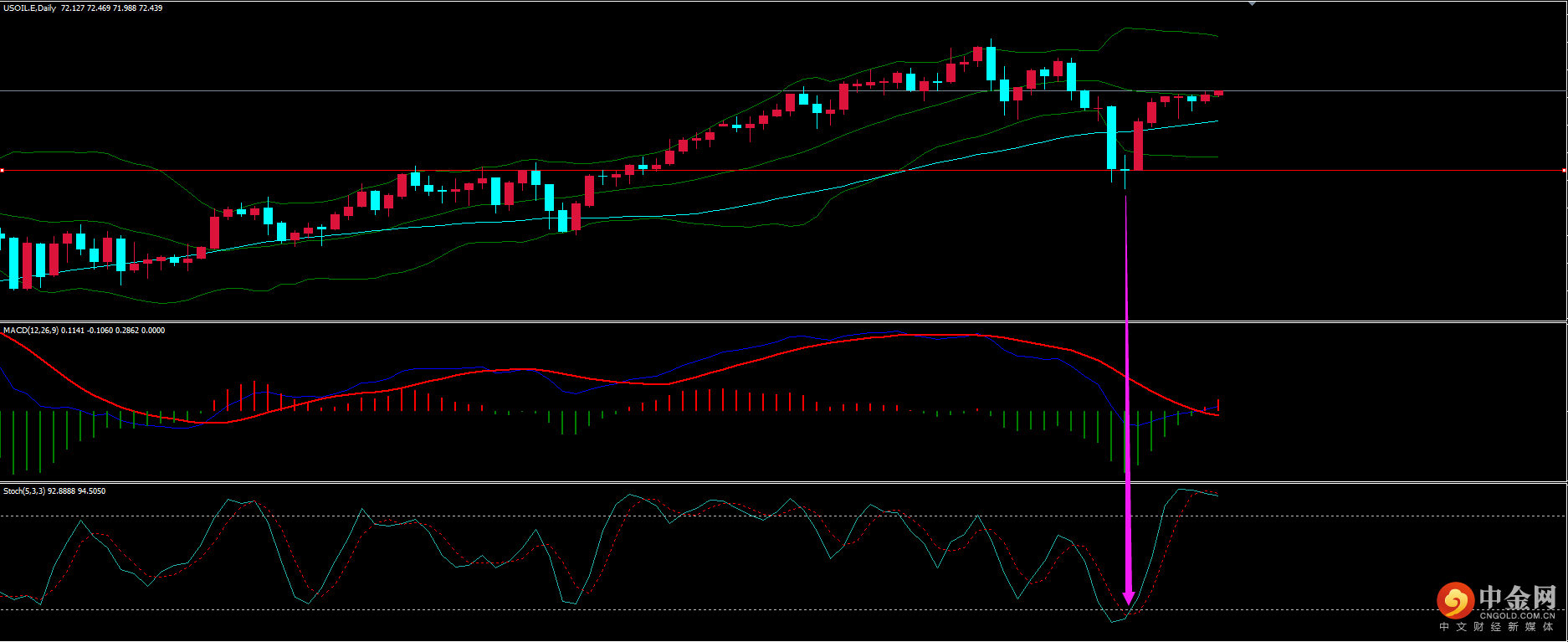The height and width of the screenshot is (642, 1568).
Task: Click the Stoch(5,3,3) indicator label
Action: (24, 491)
